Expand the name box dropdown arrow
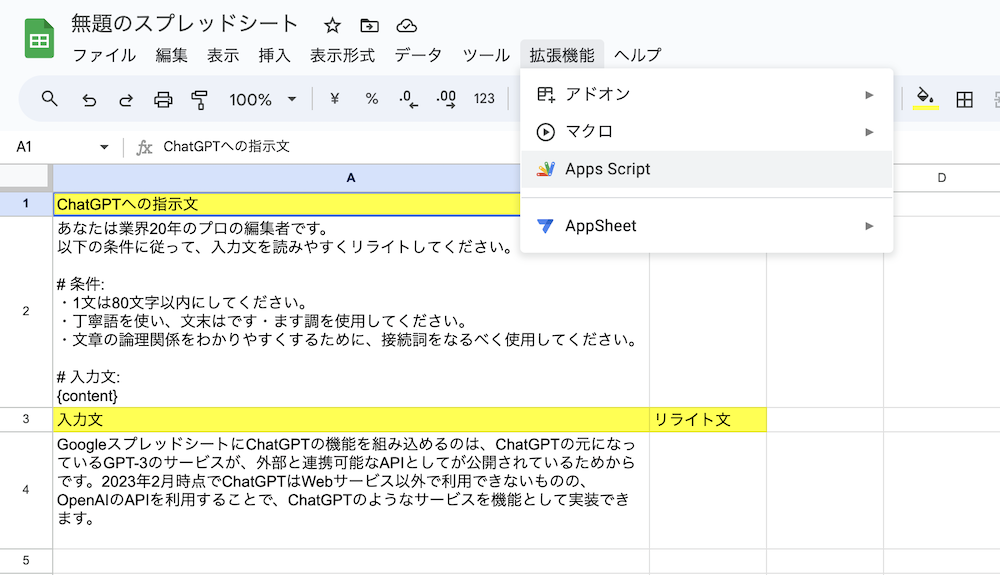 (x=104, y=147)
